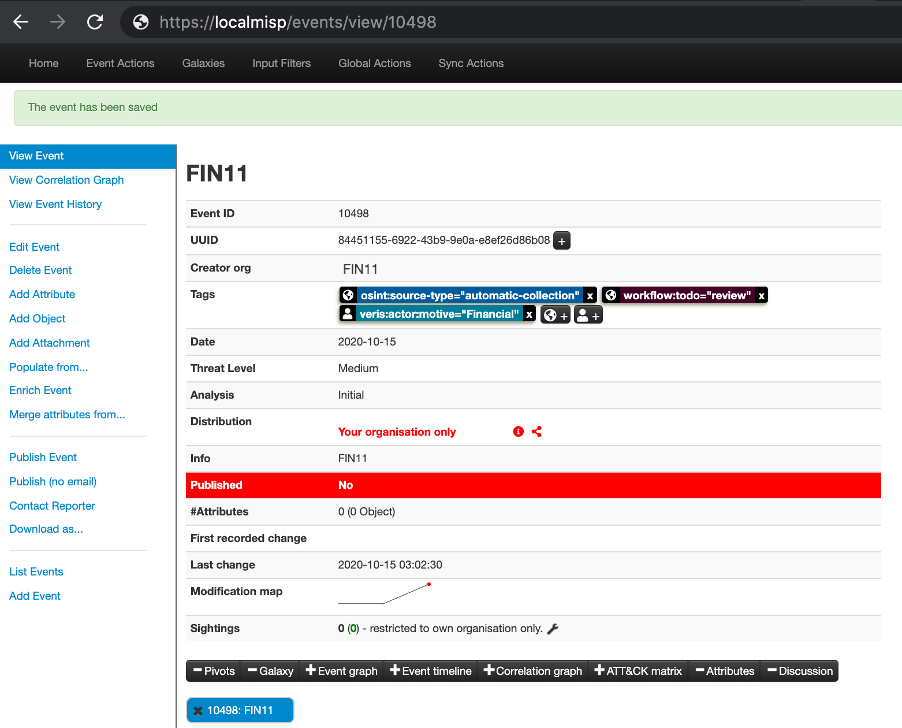Show the Correlation graph section

(x=533, y=671)
